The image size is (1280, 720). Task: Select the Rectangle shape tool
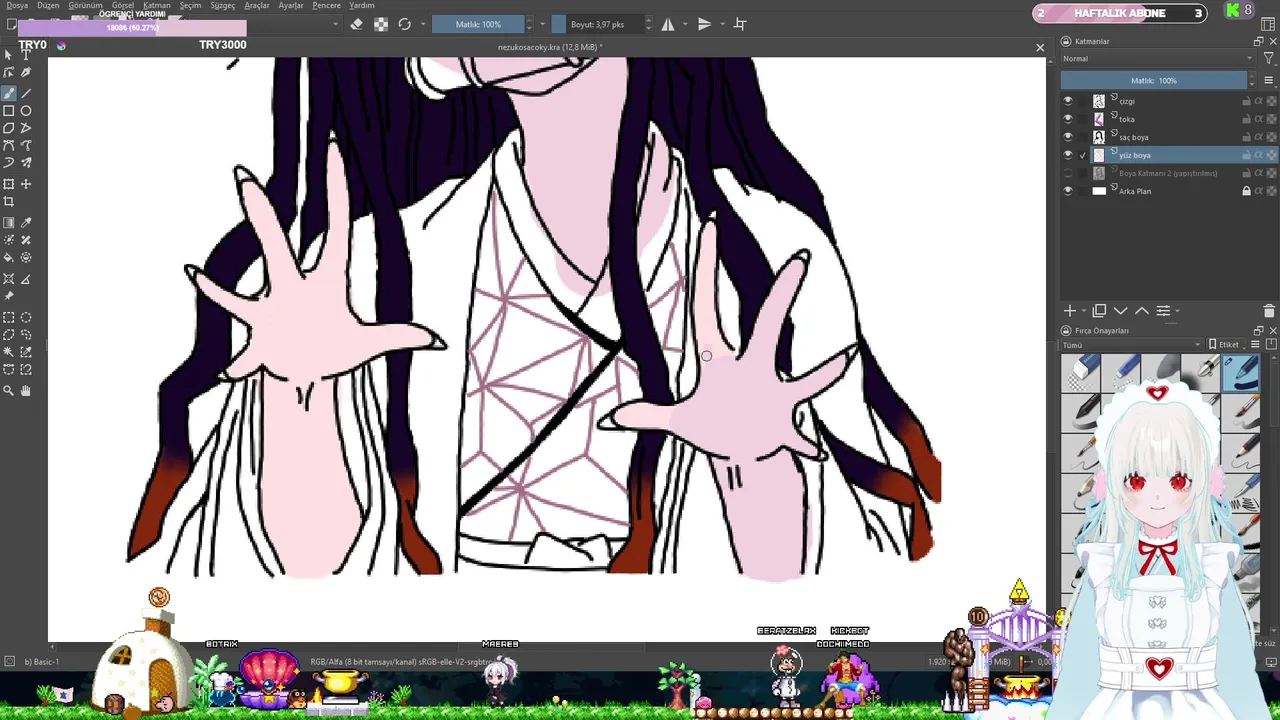9,111
